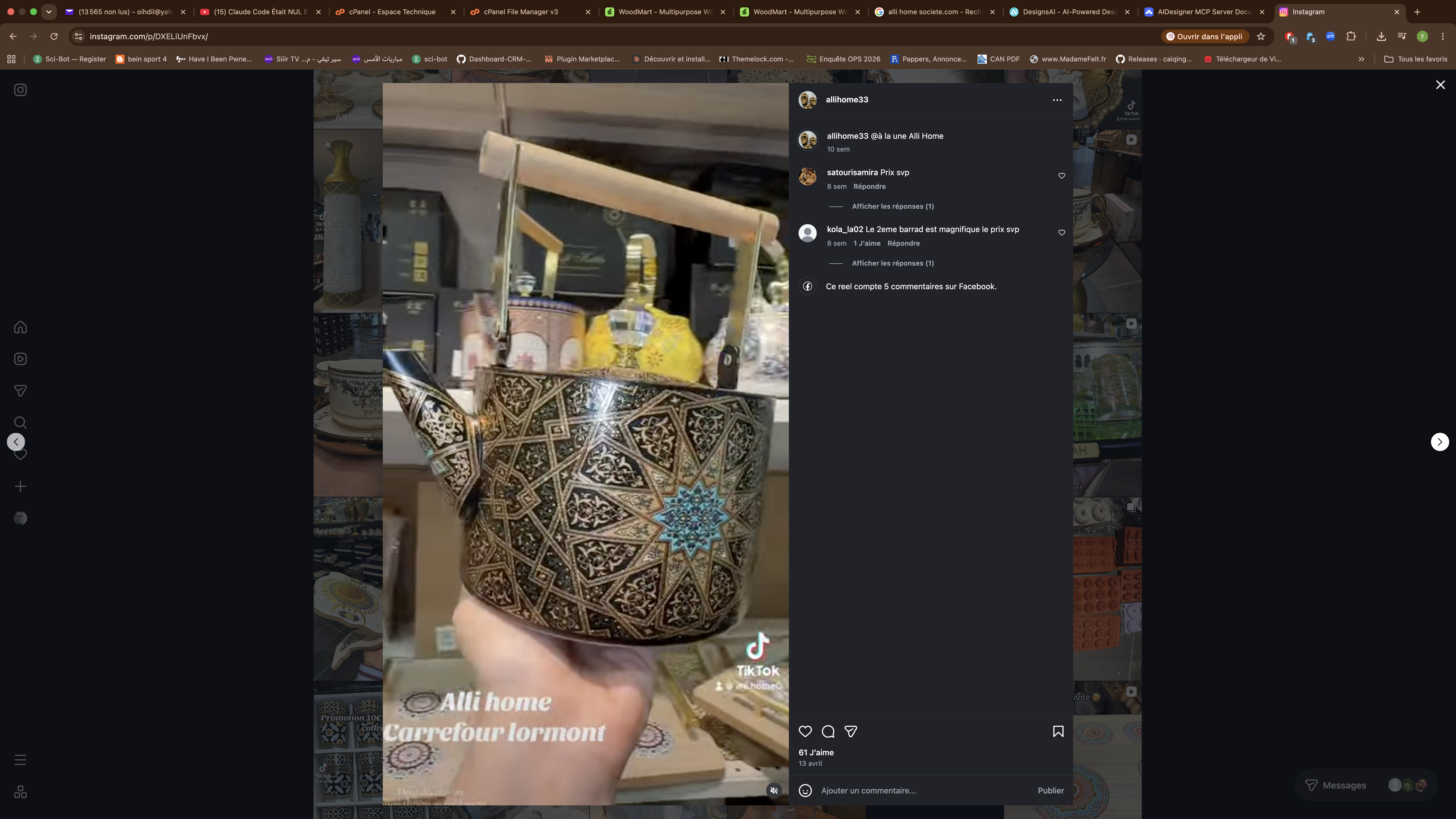Reply to satourisamira's comment via Répondre
The height and width of the screenshot is (819, 1456).
(869, 187)
